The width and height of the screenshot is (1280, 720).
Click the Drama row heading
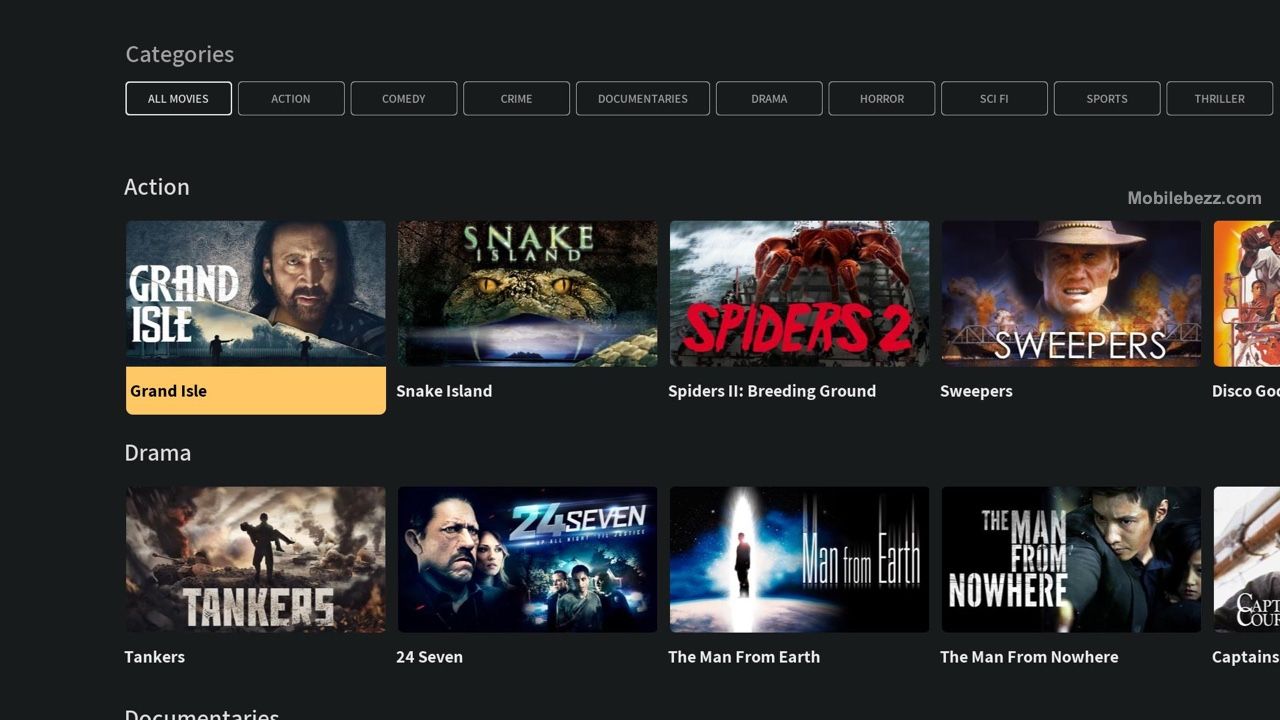[x=157, y=453]
